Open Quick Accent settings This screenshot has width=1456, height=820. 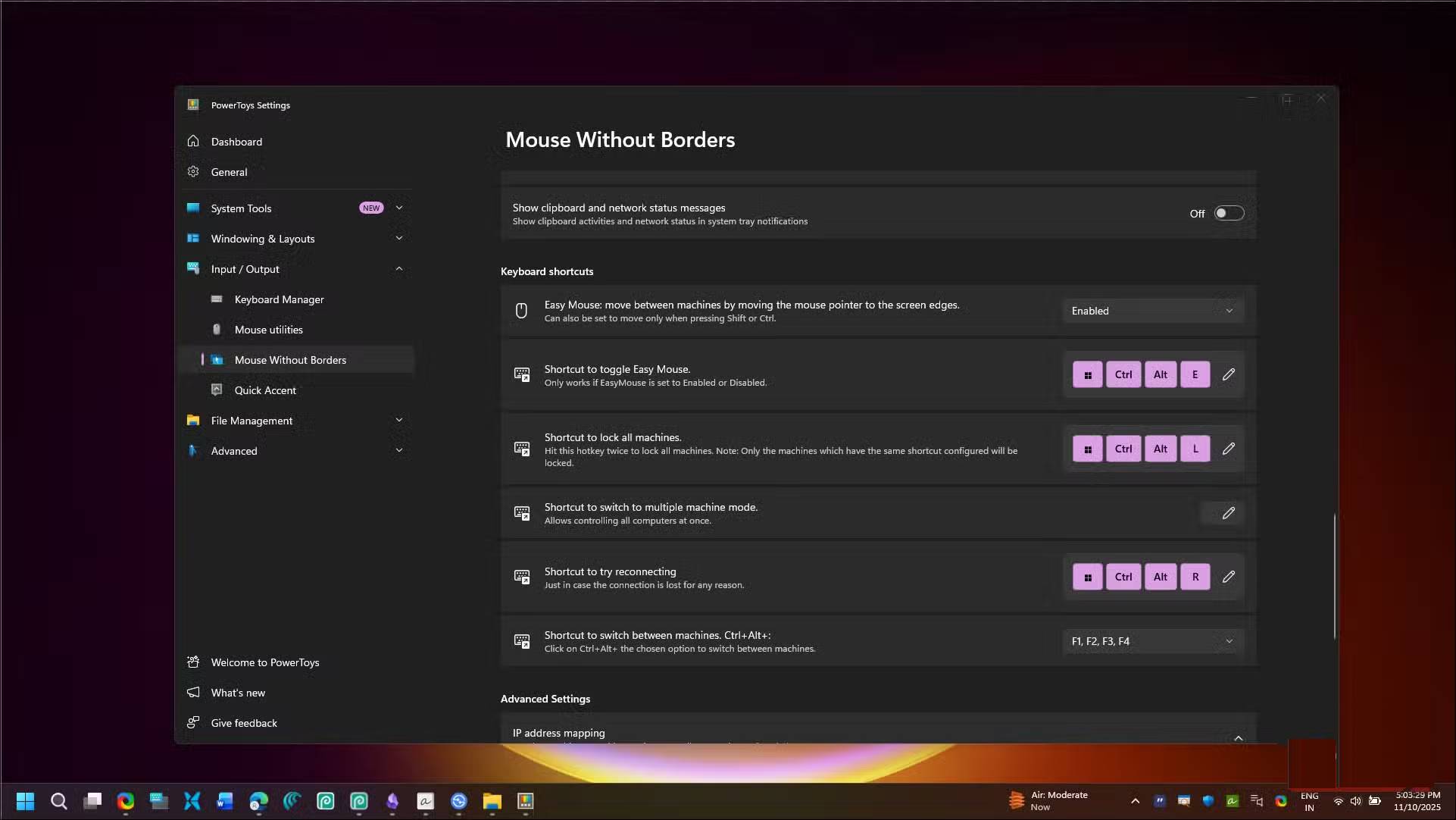(265, 390)
